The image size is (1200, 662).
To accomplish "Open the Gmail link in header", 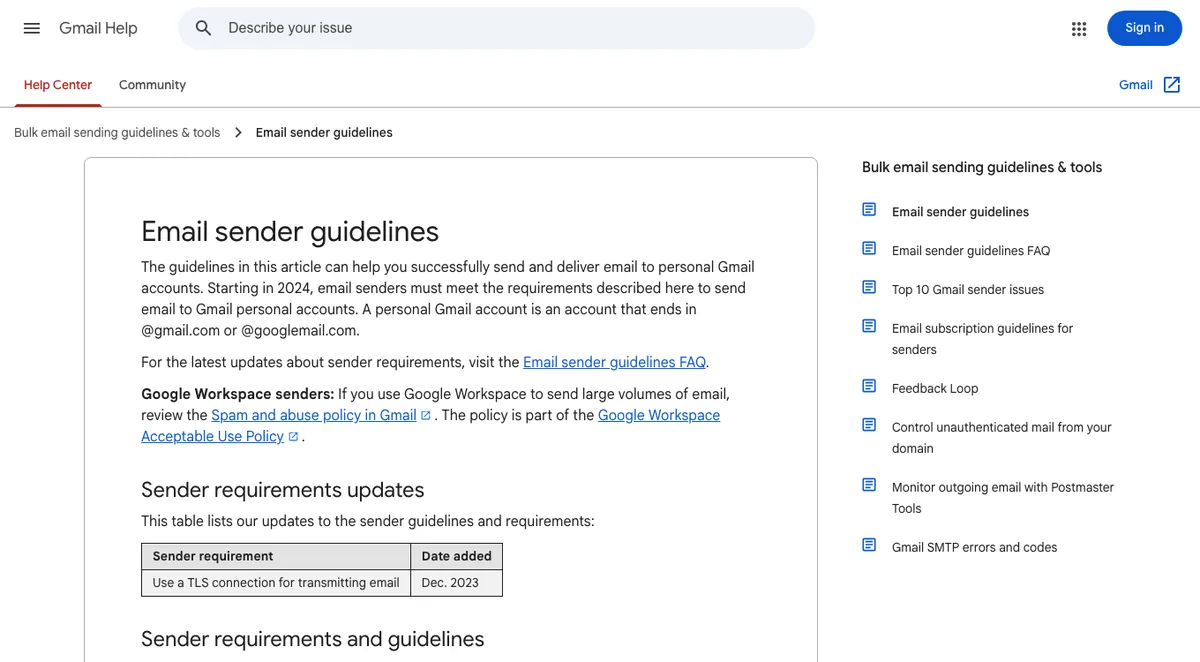I will pyautogui.click(x=1136, y=85).
